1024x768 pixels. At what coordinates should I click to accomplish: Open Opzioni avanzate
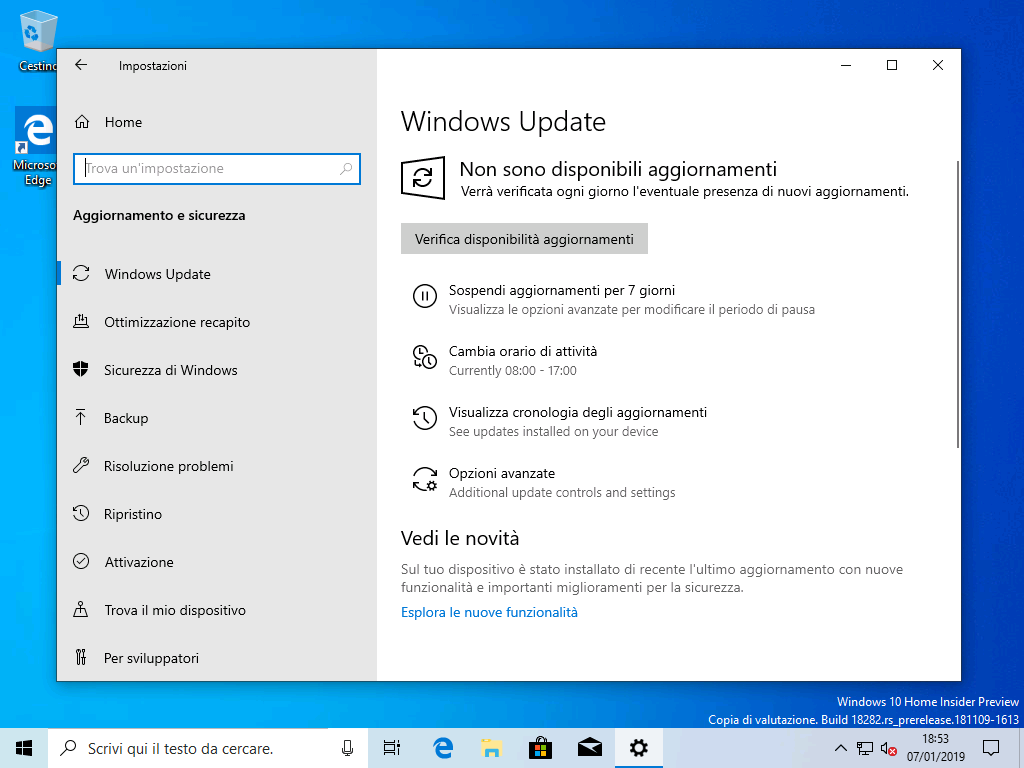click(502, 473)
